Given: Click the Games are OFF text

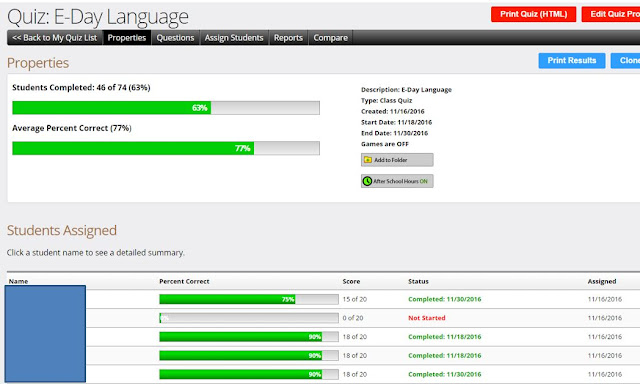Looking at the screenshot, I should [x=385, y=144].
